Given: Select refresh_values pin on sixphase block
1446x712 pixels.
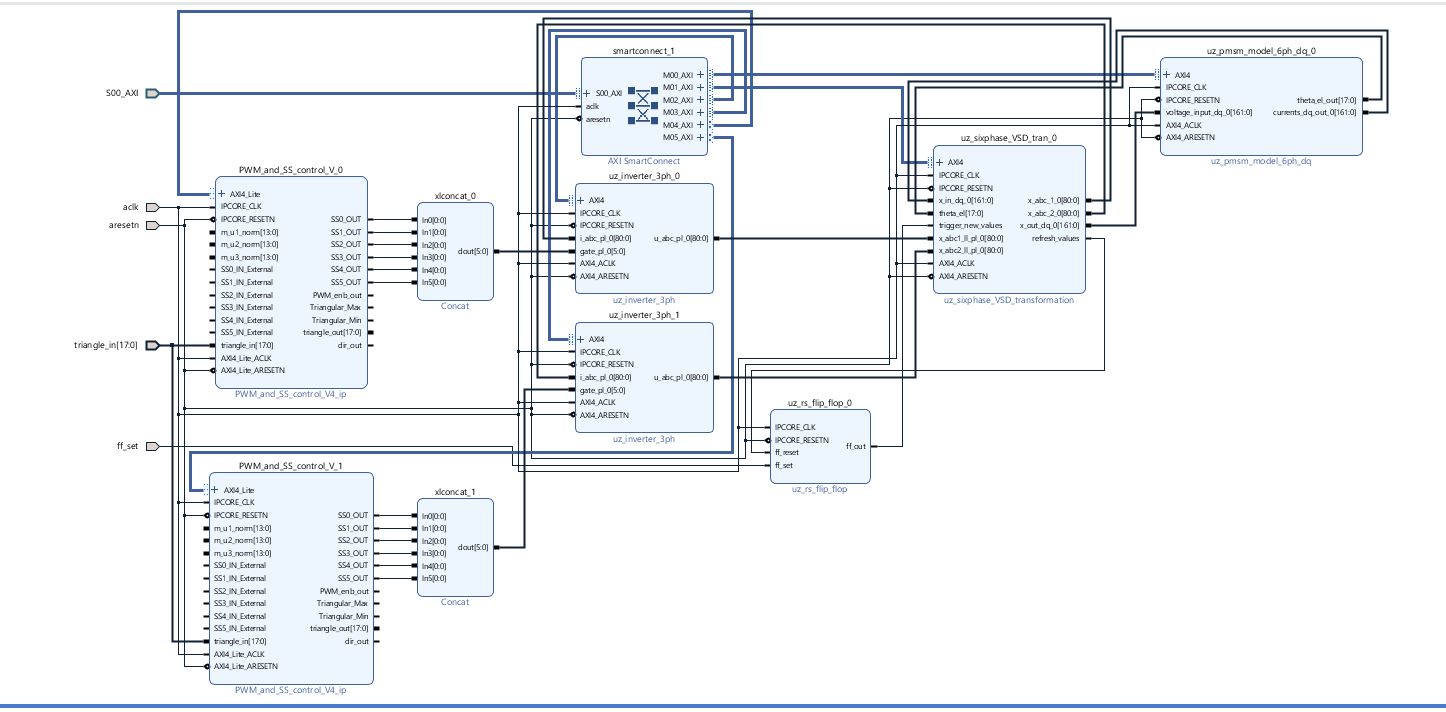Looking at the screenshot, I should click(1055, 238).
